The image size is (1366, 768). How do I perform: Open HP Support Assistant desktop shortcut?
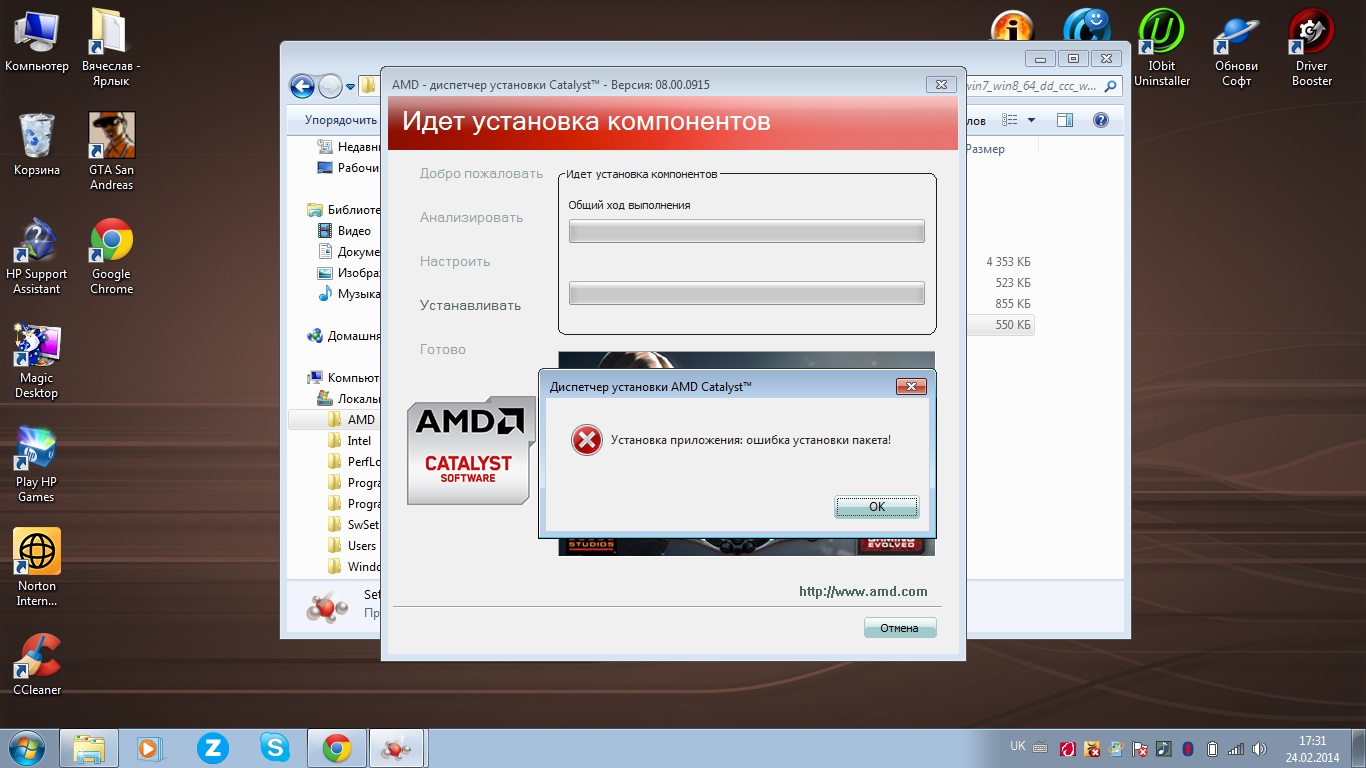coord(37,256)
